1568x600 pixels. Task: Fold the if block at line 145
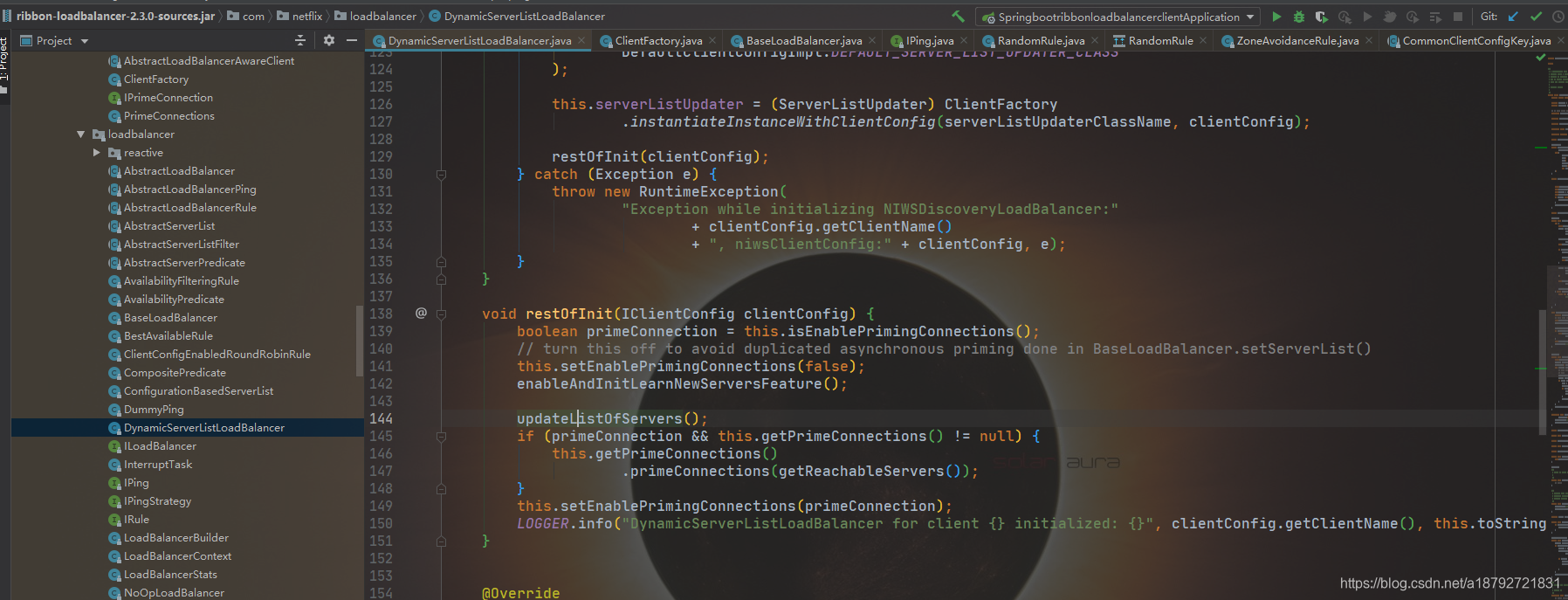(x=441, y=437)
